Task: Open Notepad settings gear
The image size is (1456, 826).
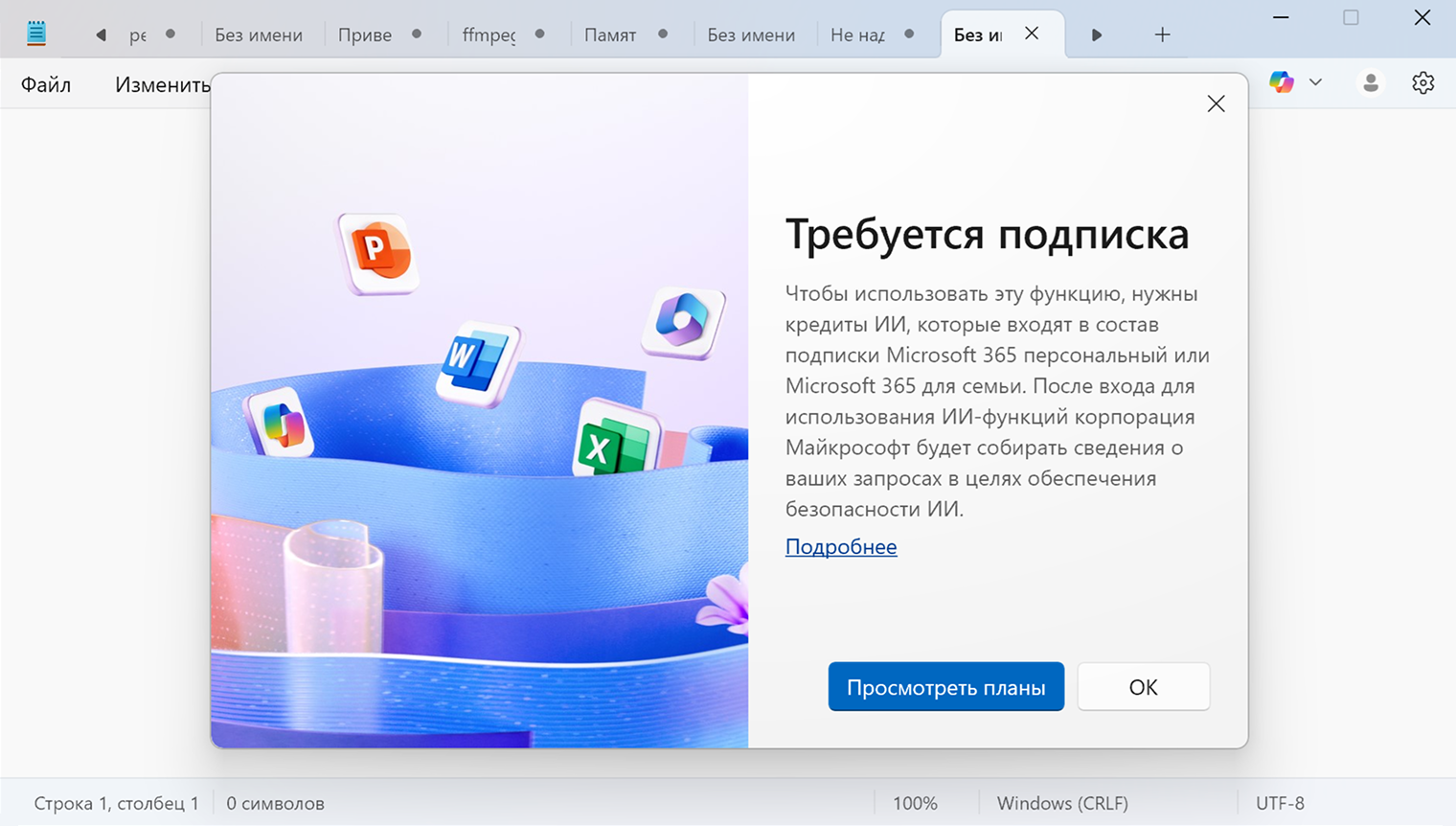Action: pyautogui.click(x=1422, y=83)
